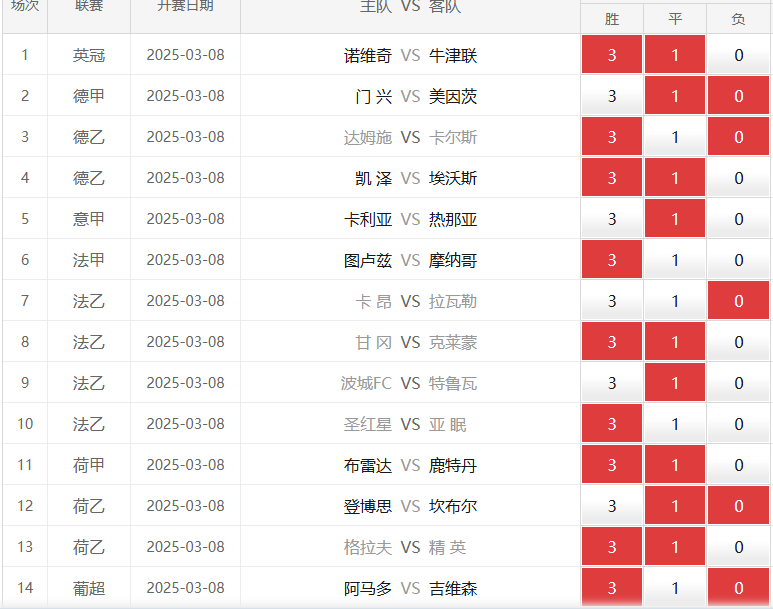Toggle win (3) for 门兴 VS 美因茨
This screenshot has height=609, width=773.
pyautogui.click(x=612, y=96)
